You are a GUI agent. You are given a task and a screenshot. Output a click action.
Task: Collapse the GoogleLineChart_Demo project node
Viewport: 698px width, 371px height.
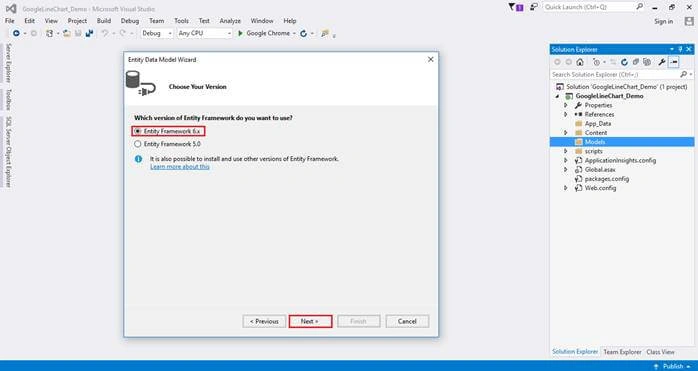558,96
